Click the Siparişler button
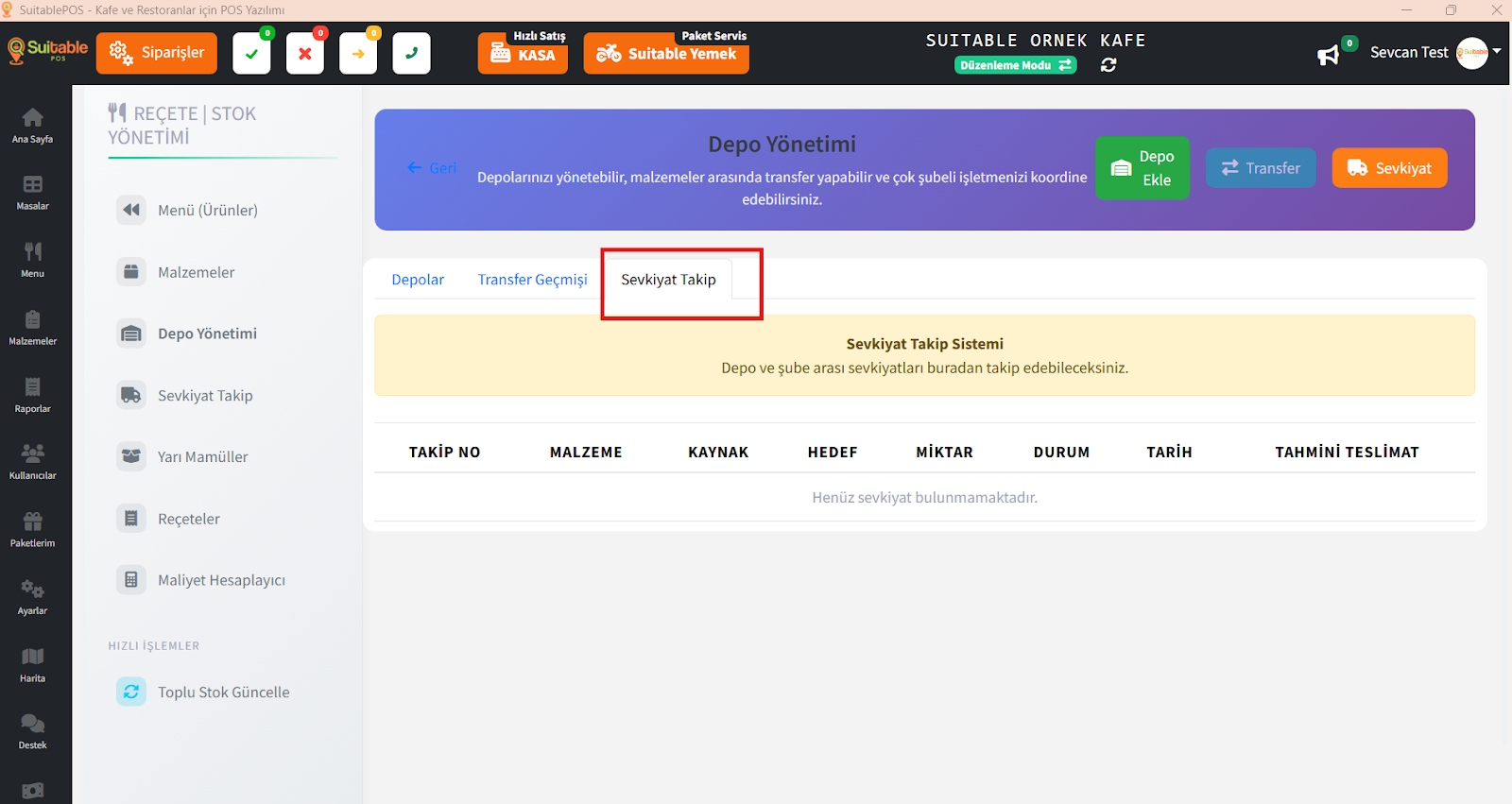 (x=157, y=53)
